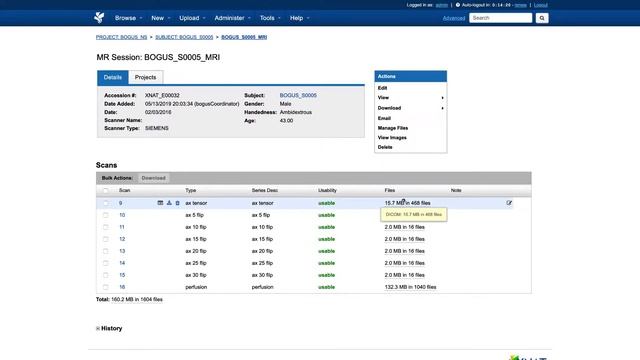Image resolution: width=640 pixels, height=360 pixels.
Task: Click the Advanced search link
Action: (x=454, y=18)
